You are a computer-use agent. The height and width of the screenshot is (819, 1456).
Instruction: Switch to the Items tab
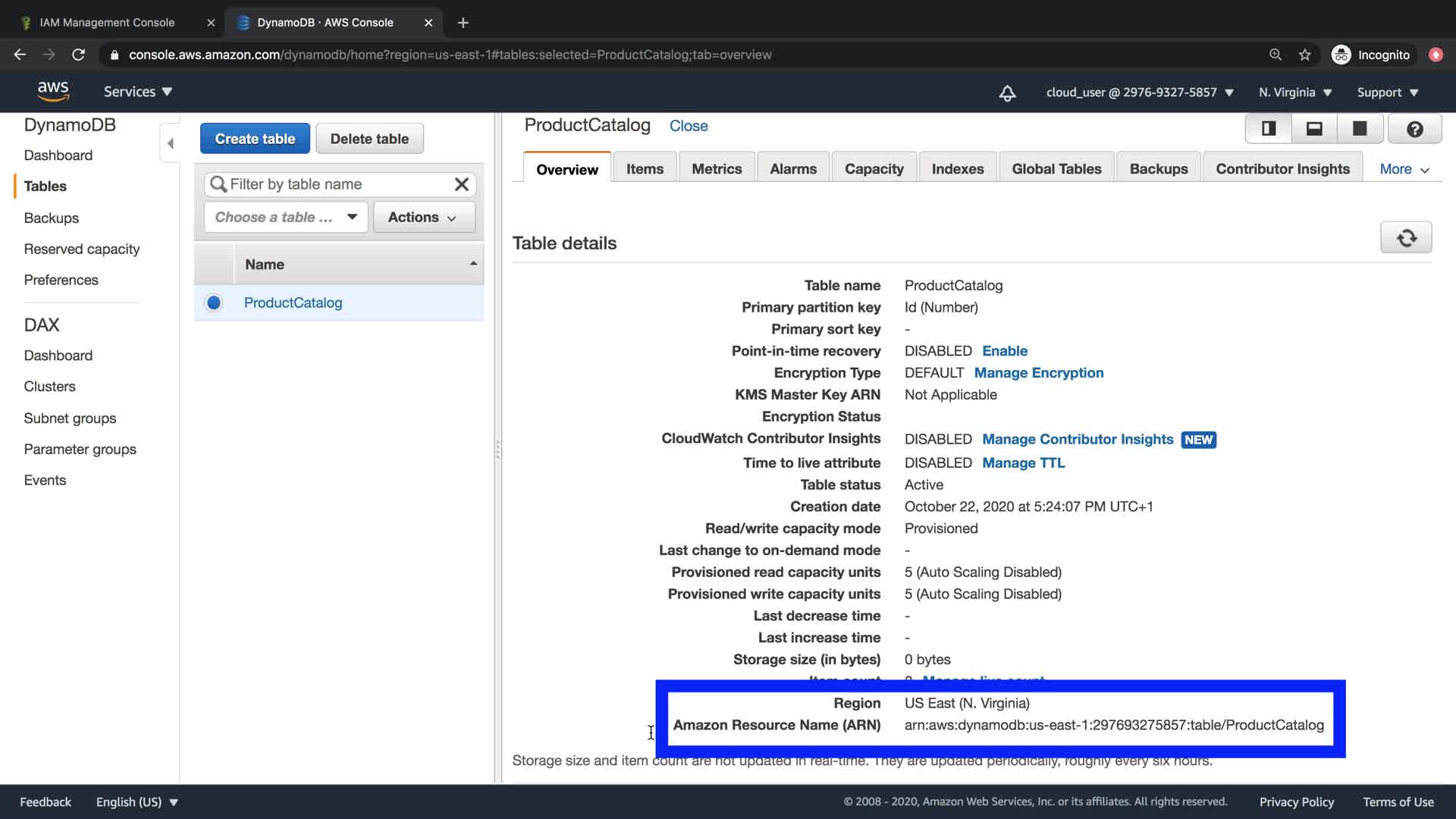pos(645,169)
